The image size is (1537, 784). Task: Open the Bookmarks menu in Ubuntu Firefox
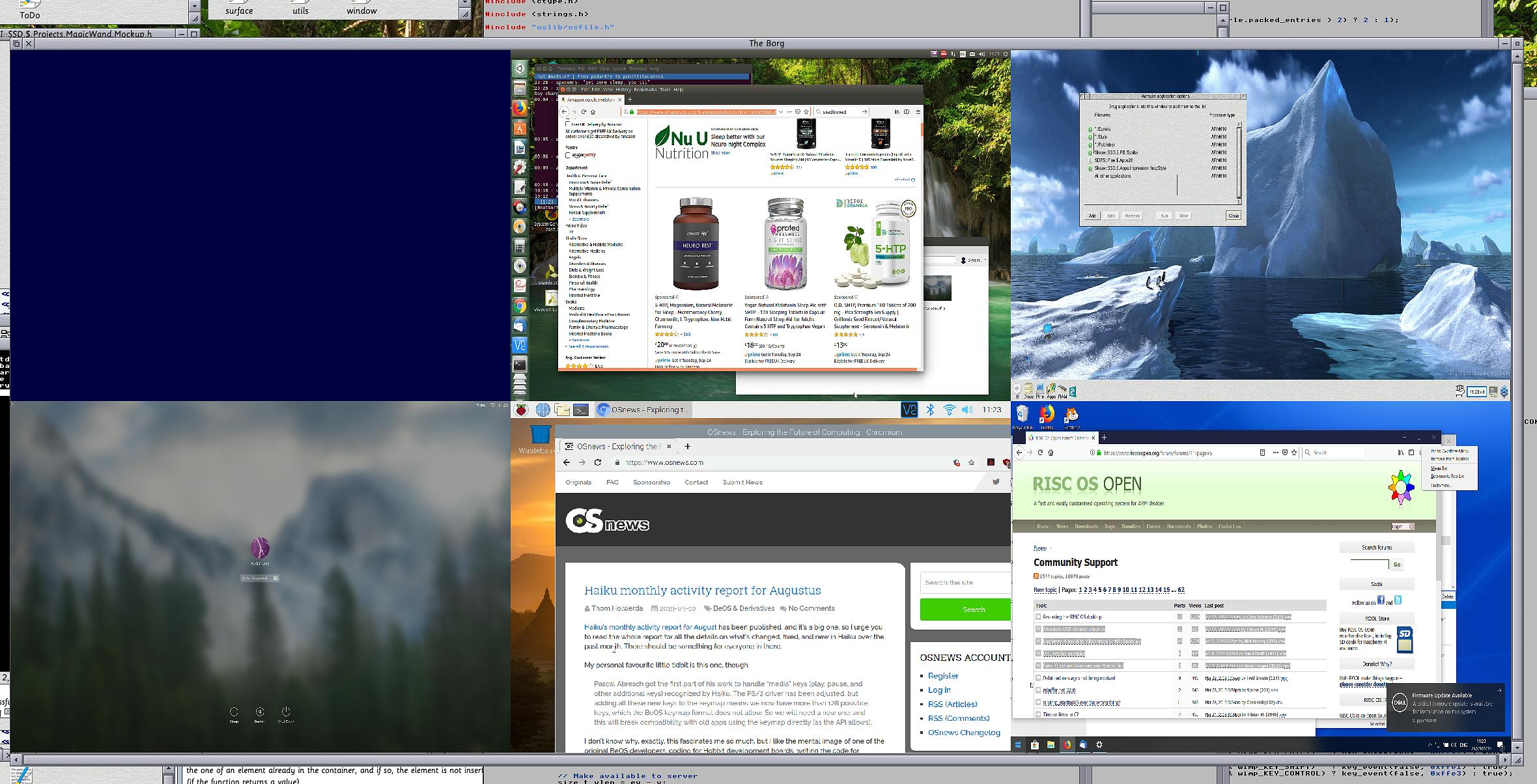click(x=645, y=90)
